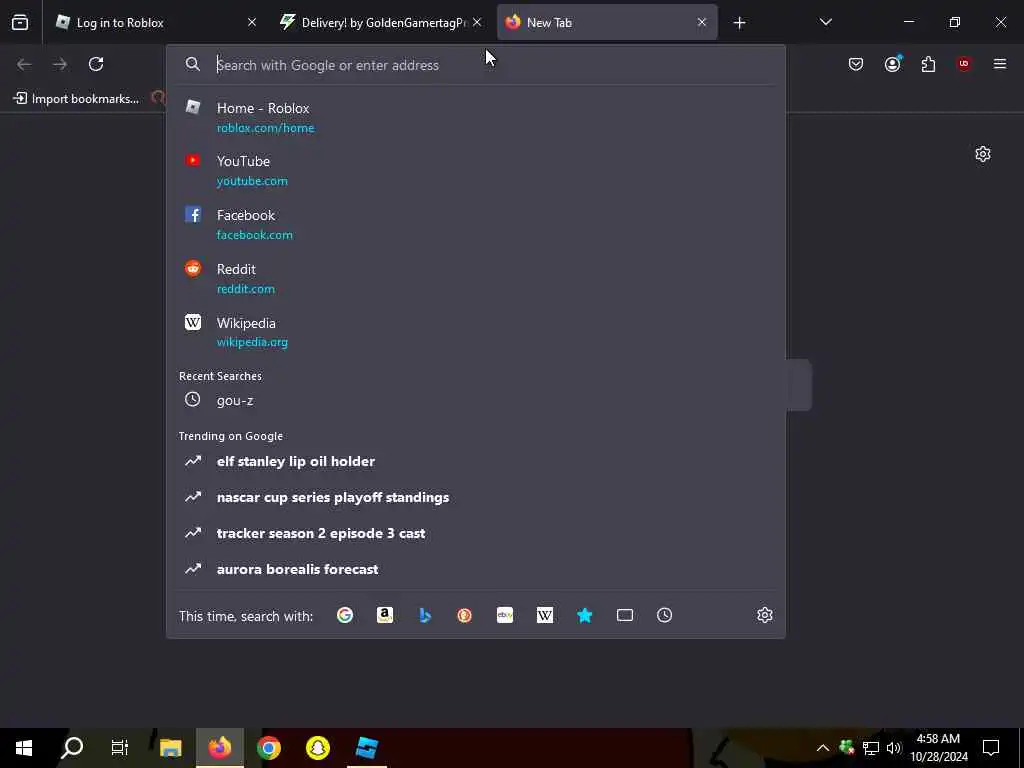Search this time in History clock
Screen dimensions: 1024x768
point(664,615)
